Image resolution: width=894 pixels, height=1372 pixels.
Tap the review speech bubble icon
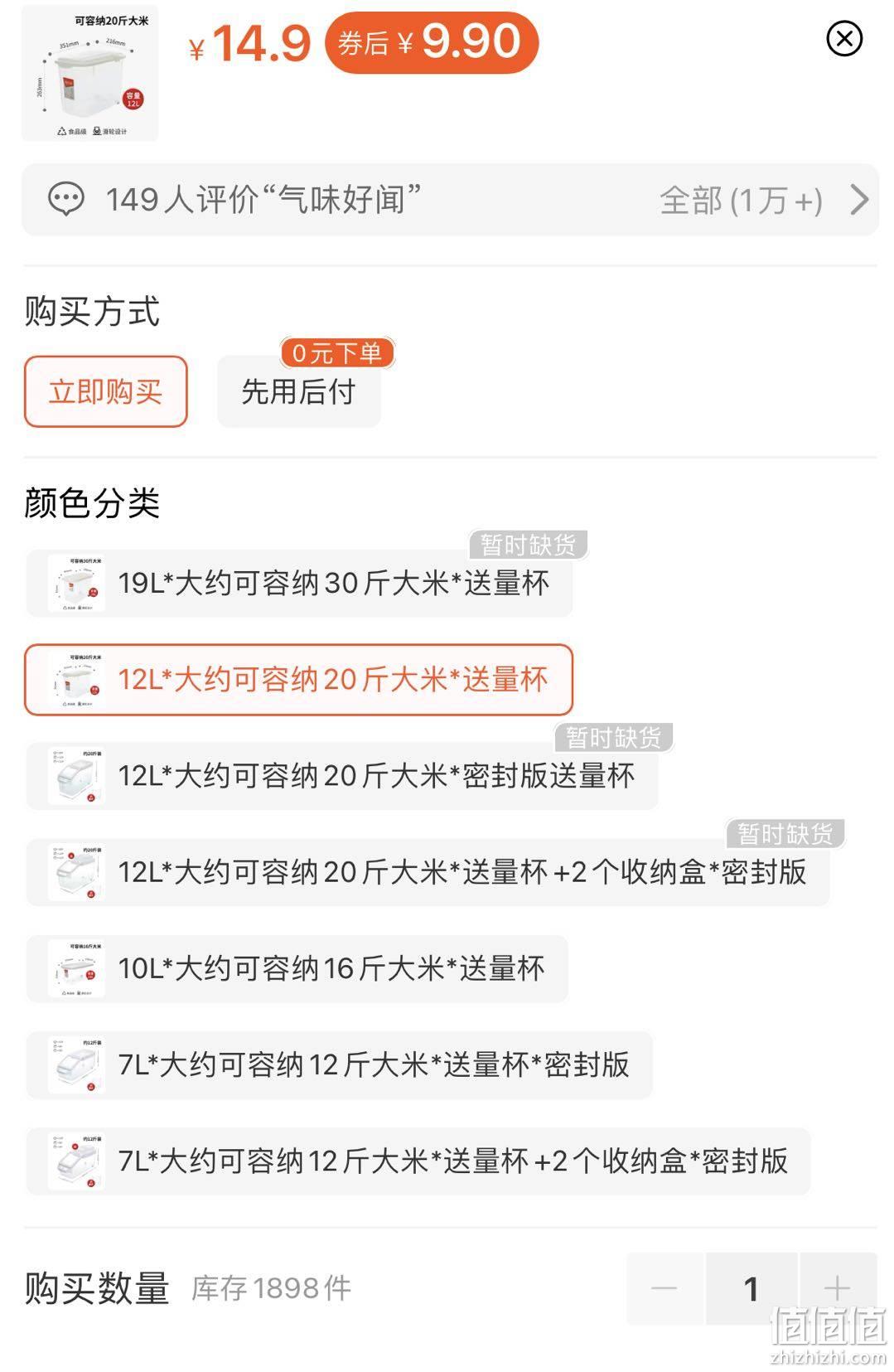click(x=66, y=200)
